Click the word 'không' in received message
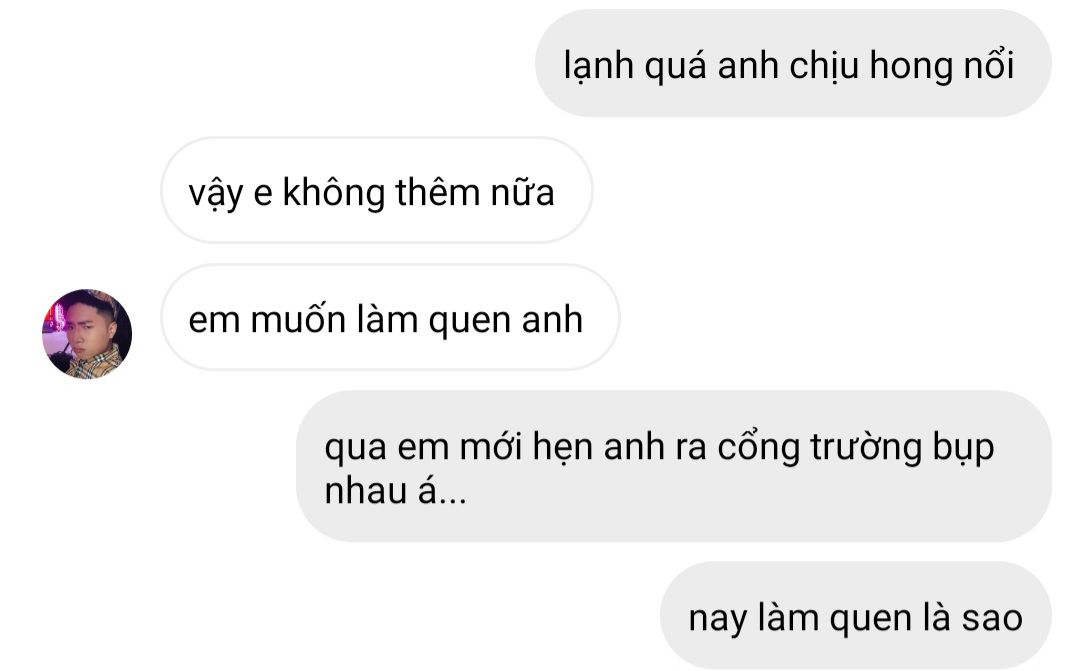 [x=334, y=194]
